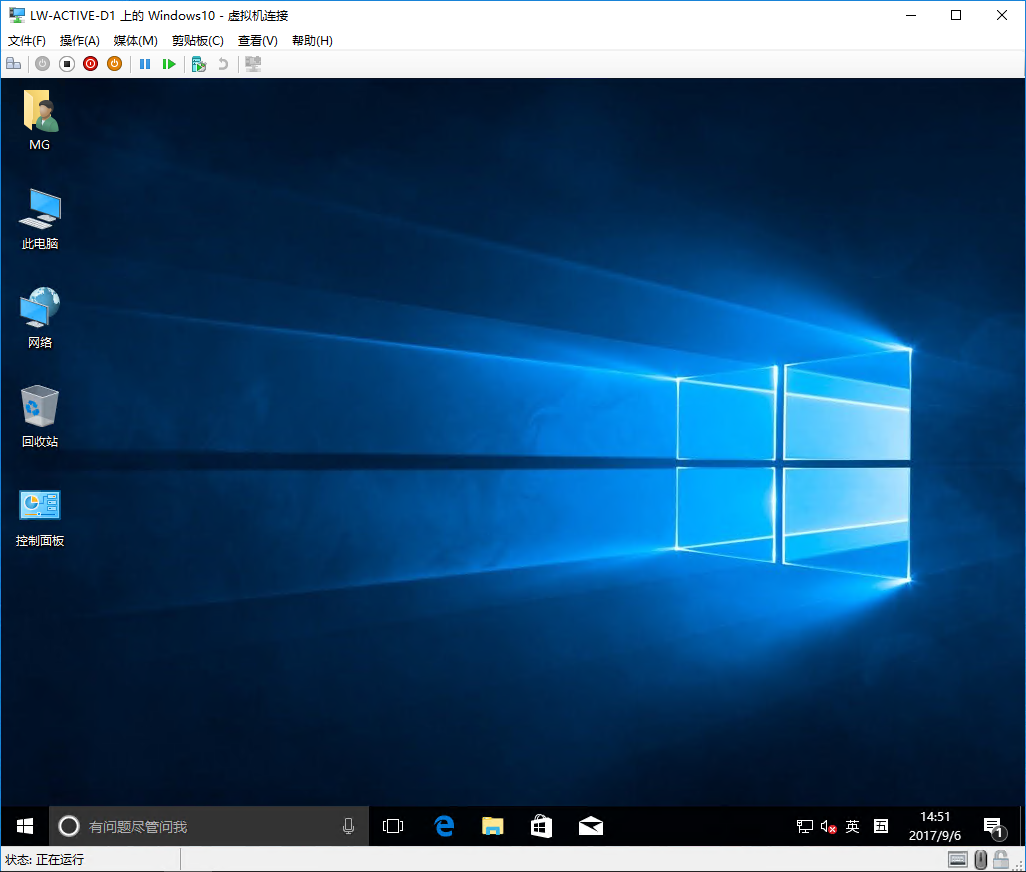Send Ctrl+Alt+Del using the toolbar icon

(14, 64)
